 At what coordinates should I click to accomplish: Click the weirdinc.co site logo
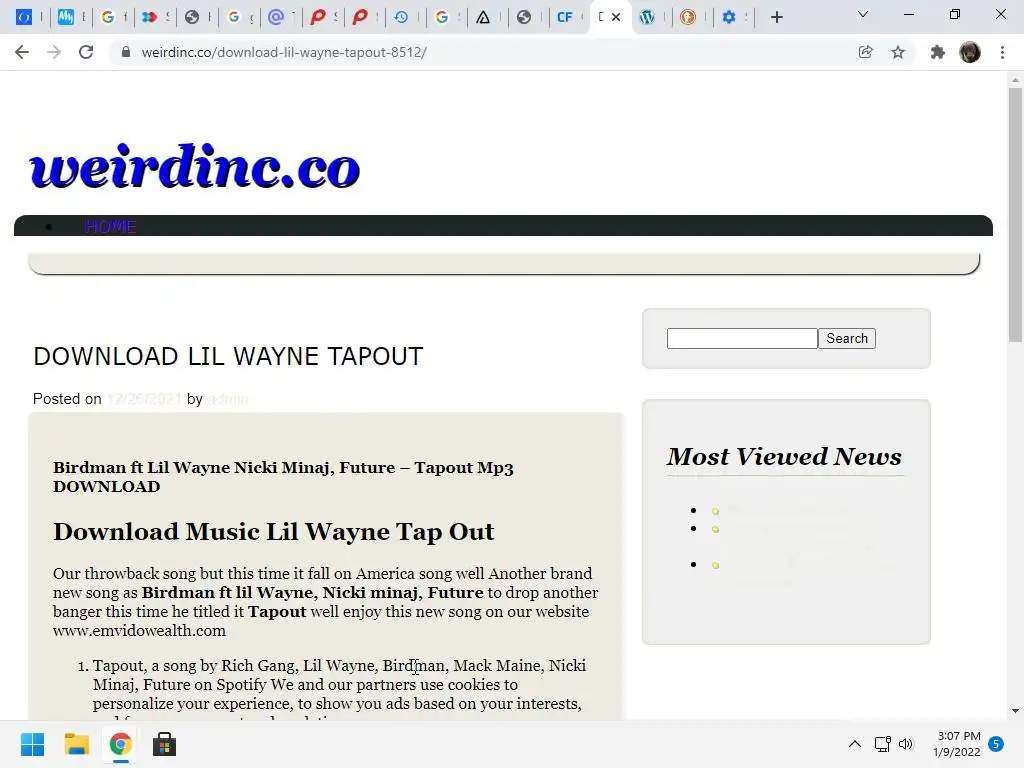pyautogui.click(x=195, y=166)
